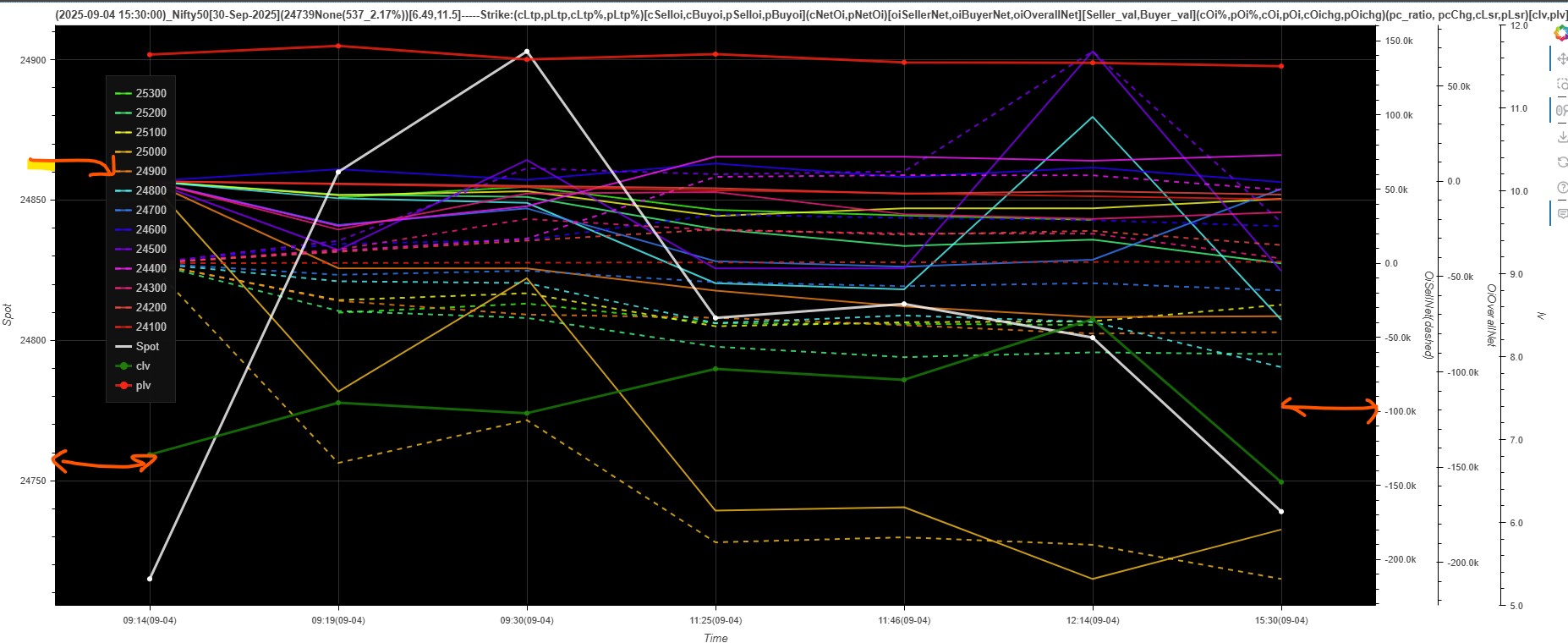Click the Bokeh logo icon

[1560, 33]
